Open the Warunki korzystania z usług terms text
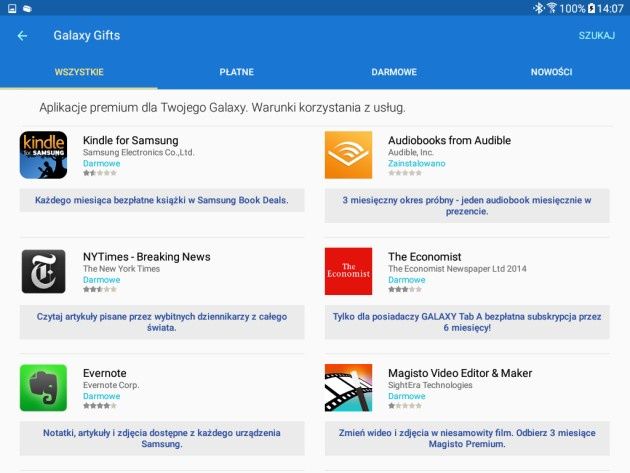The image size is (630, 473). click(328, 108)
